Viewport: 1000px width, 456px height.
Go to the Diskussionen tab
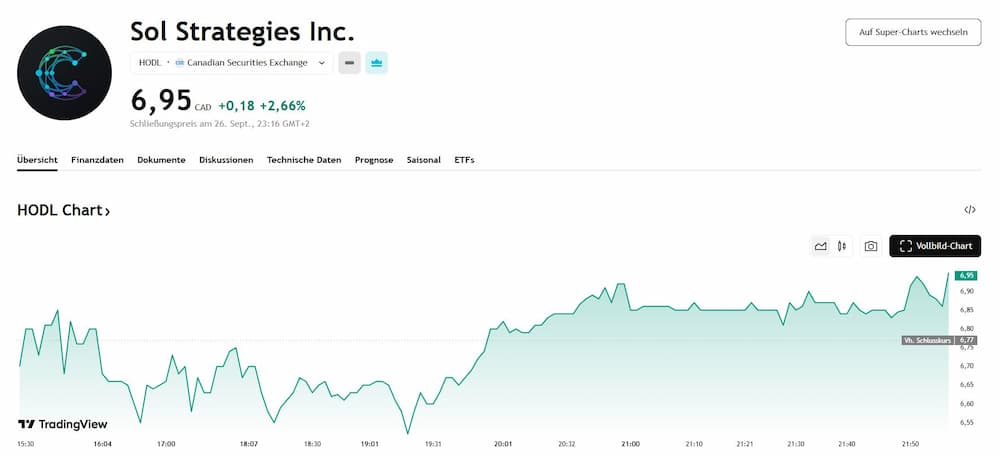(x=226, y=160)
